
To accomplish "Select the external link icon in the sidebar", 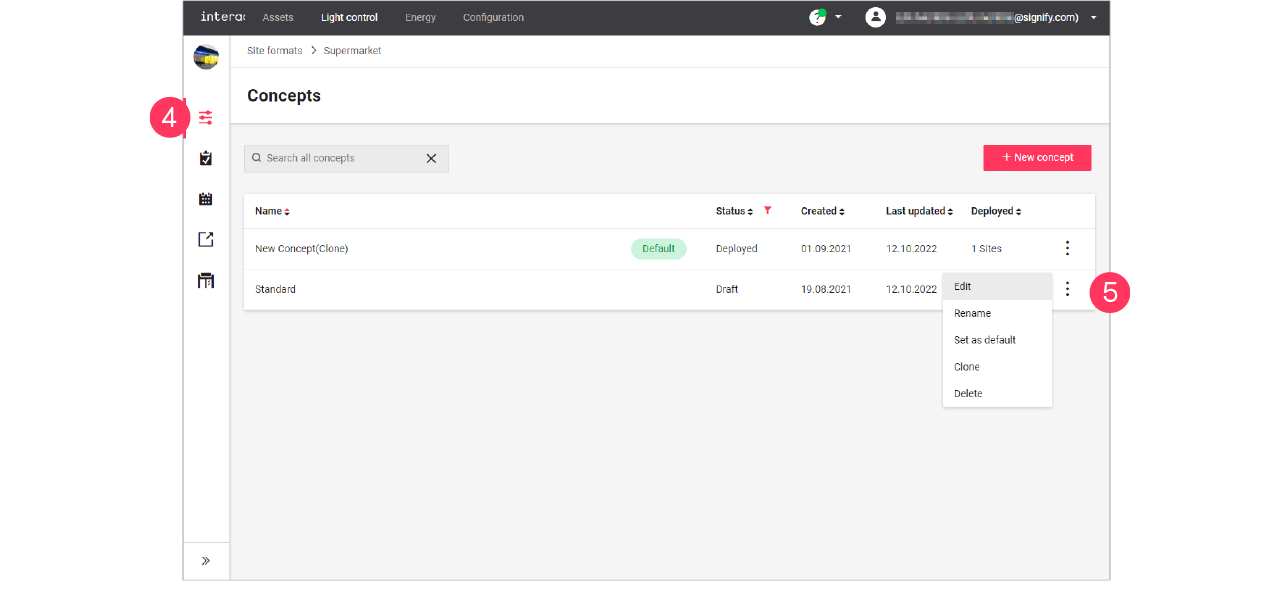I will [205, 239].
